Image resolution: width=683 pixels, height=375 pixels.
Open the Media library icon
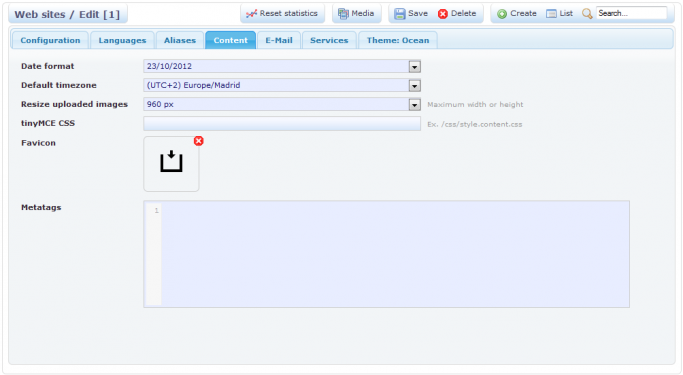pyautogui.click(x=343, y=14)
